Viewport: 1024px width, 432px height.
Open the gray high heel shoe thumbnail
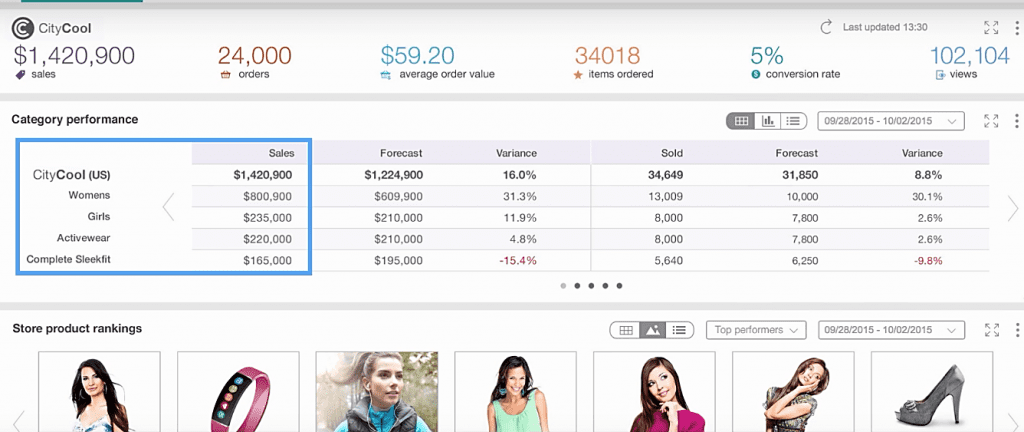pyautogui.click(x=932, y=392)
